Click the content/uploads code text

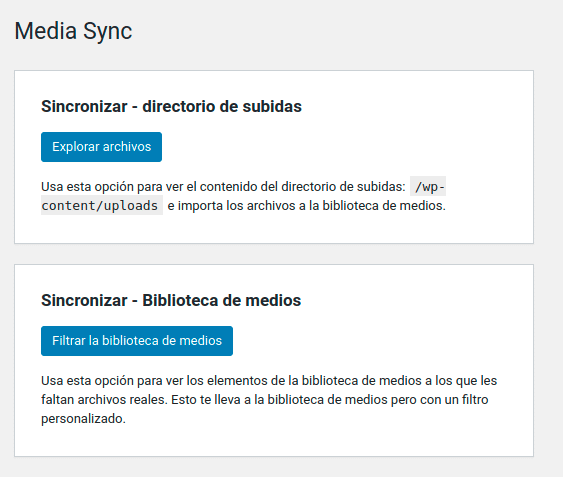102,205
